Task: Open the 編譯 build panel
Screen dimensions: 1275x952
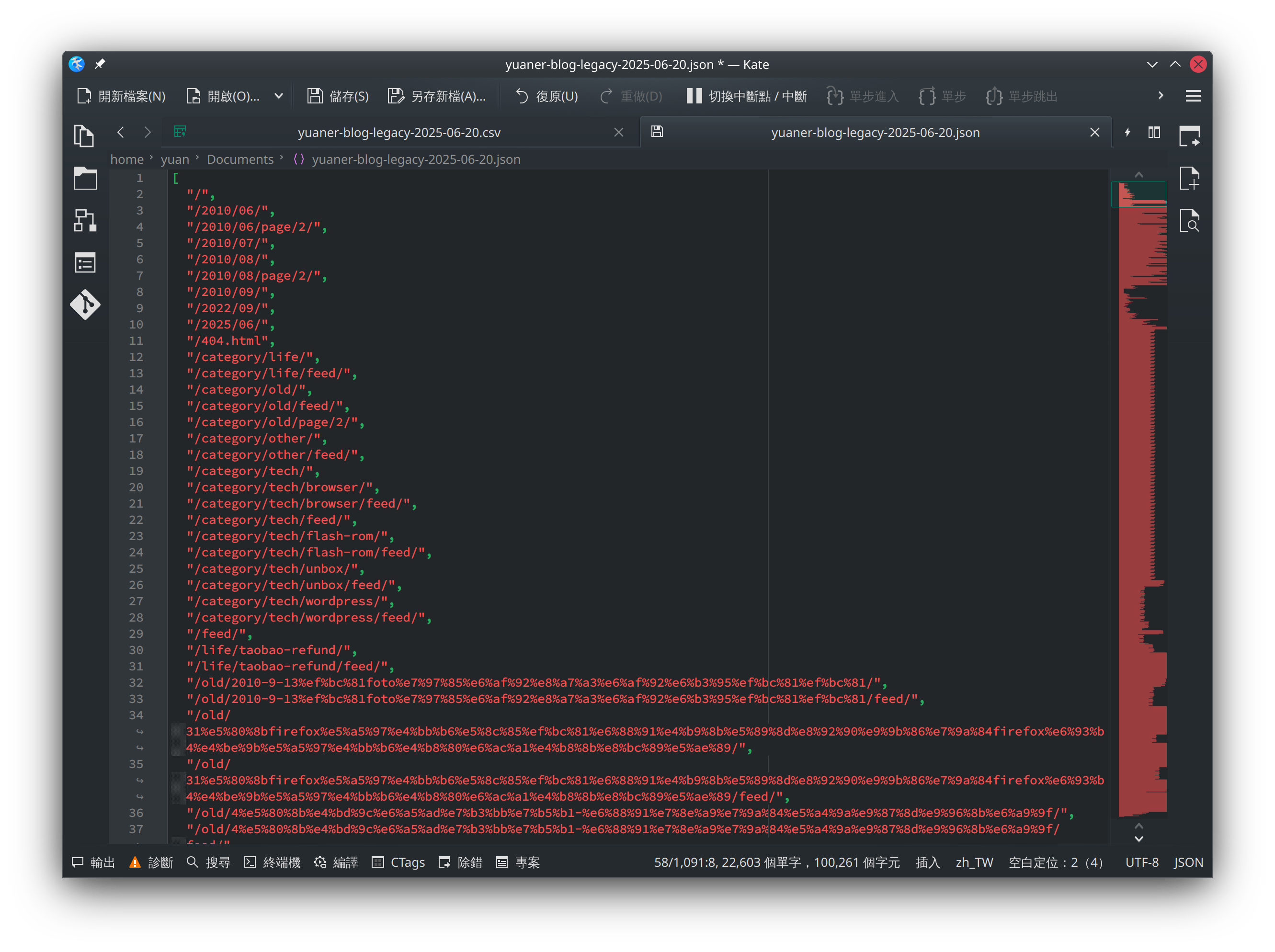Action: point(336,862)
